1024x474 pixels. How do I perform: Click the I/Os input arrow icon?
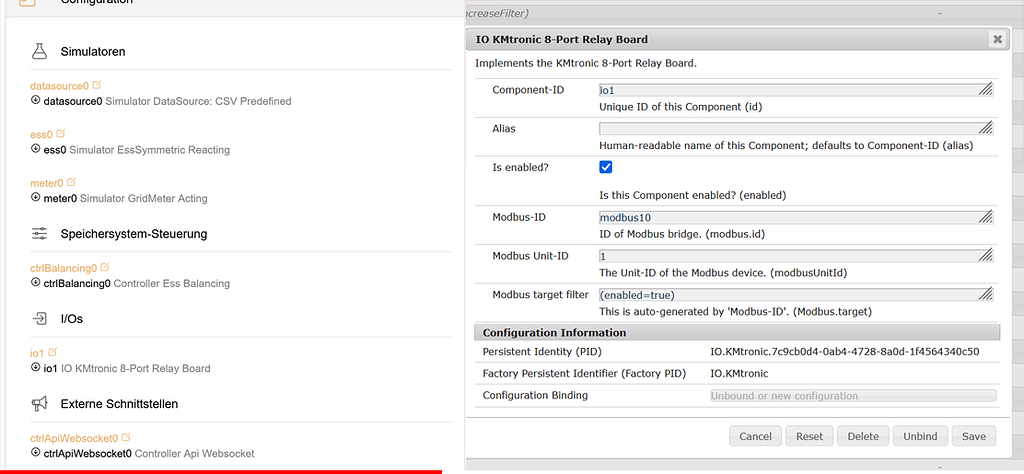(x=39, y=319)
